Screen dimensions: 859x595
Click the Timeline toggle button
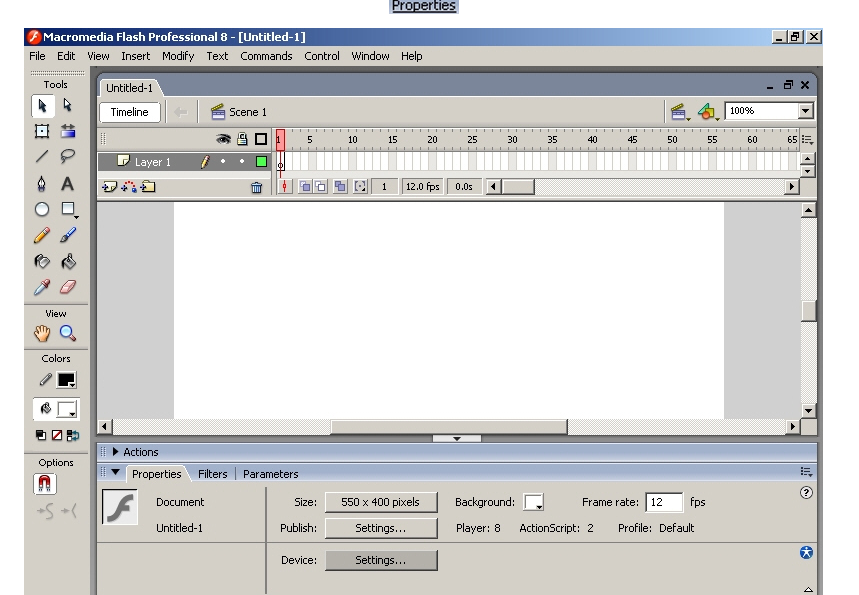(x=130, y=112)
